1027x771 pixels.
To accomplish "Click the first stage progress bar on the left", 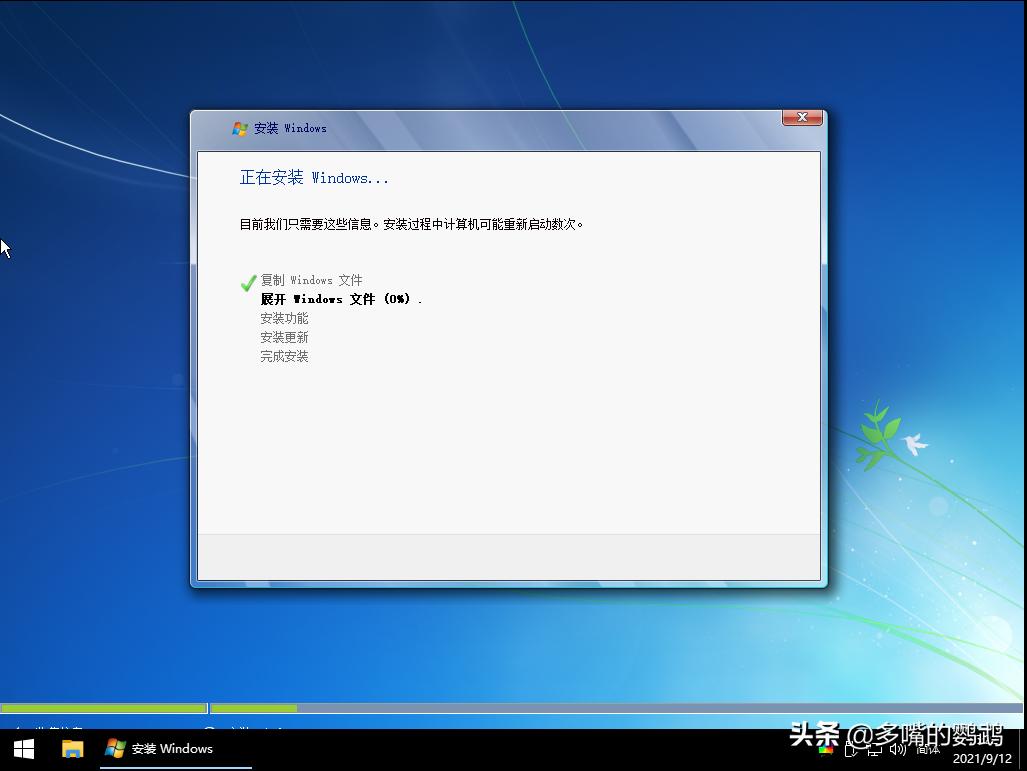I will pyautogui.click(x=103, y=708).
